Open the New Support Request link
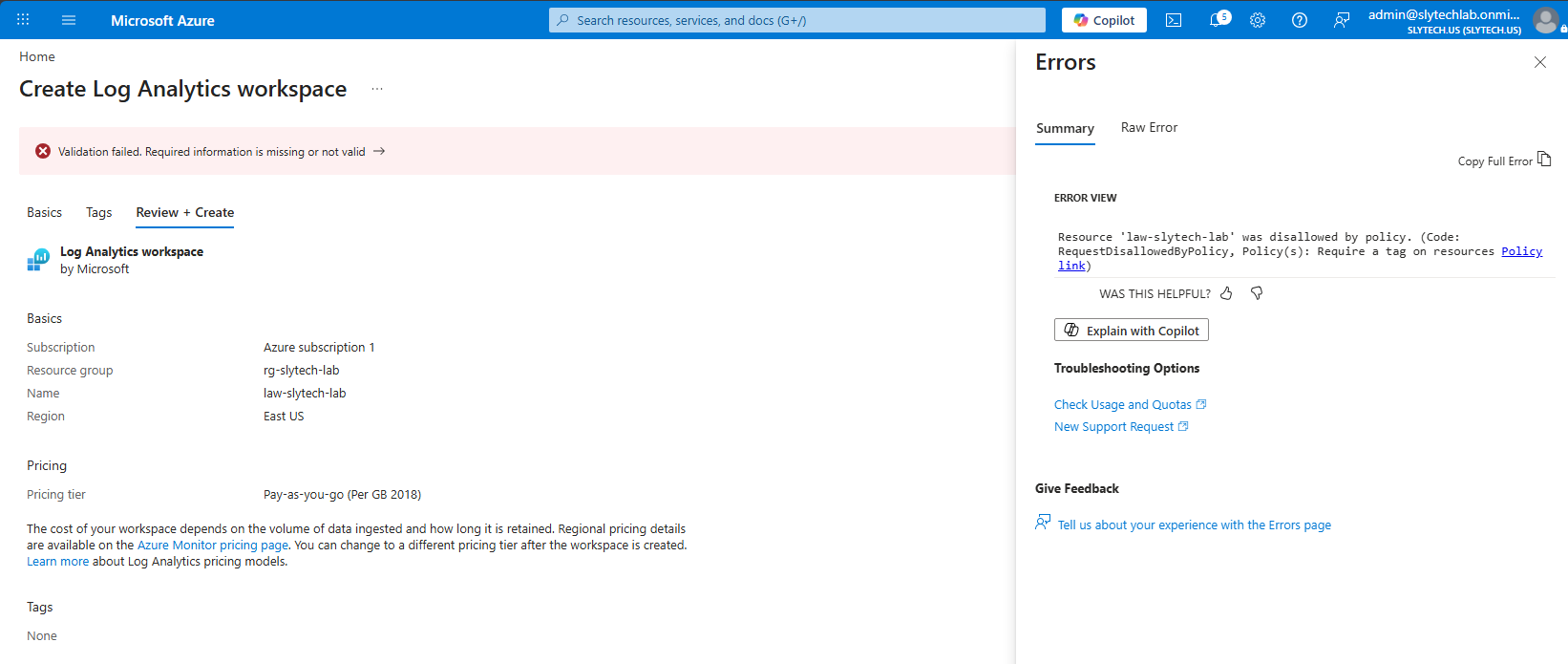 pos(1121,426)
